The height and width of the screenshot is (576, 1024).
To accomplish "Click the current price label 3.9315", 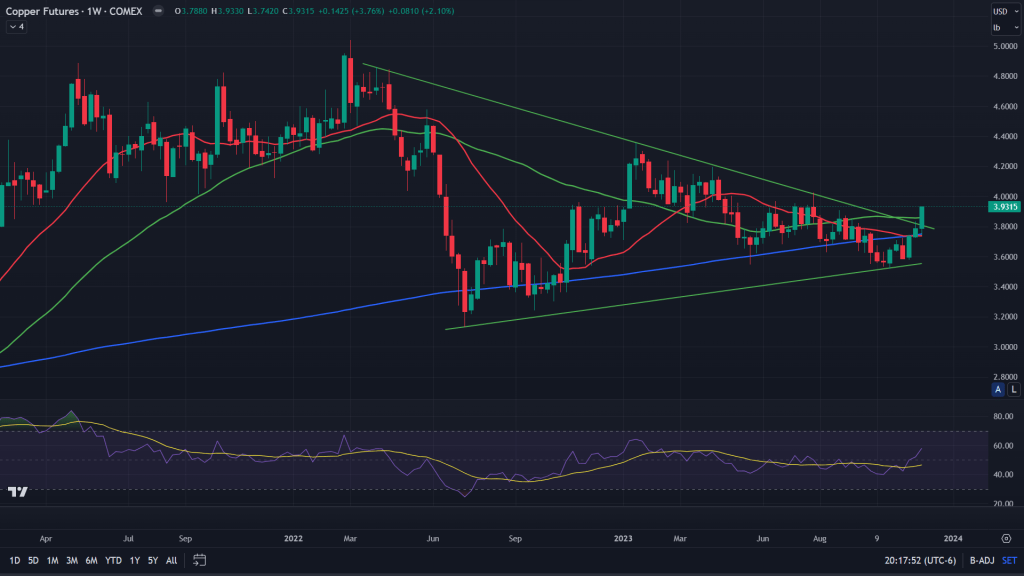I will click(x=1004, y=207).
